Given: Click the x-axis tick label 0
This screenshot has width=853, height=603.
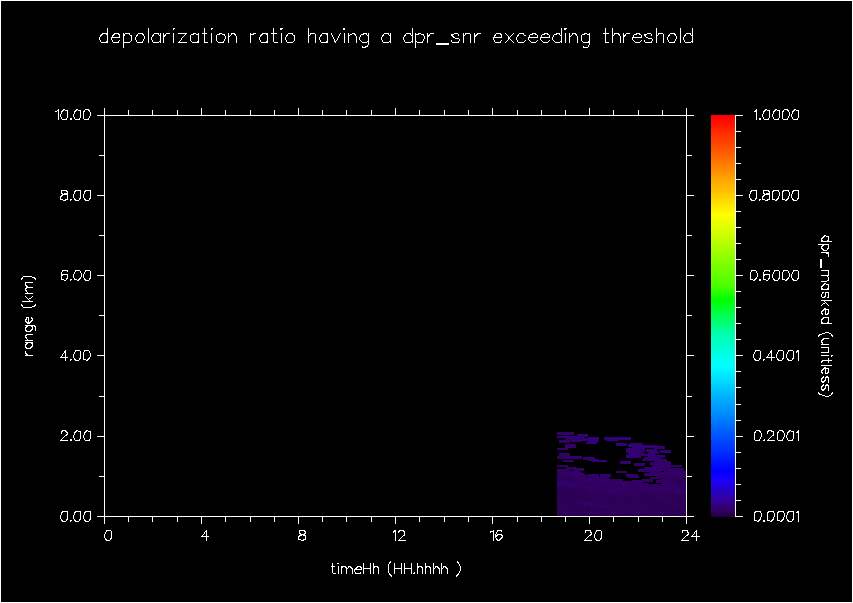Looking at the screenshot, I should [108, 536].
